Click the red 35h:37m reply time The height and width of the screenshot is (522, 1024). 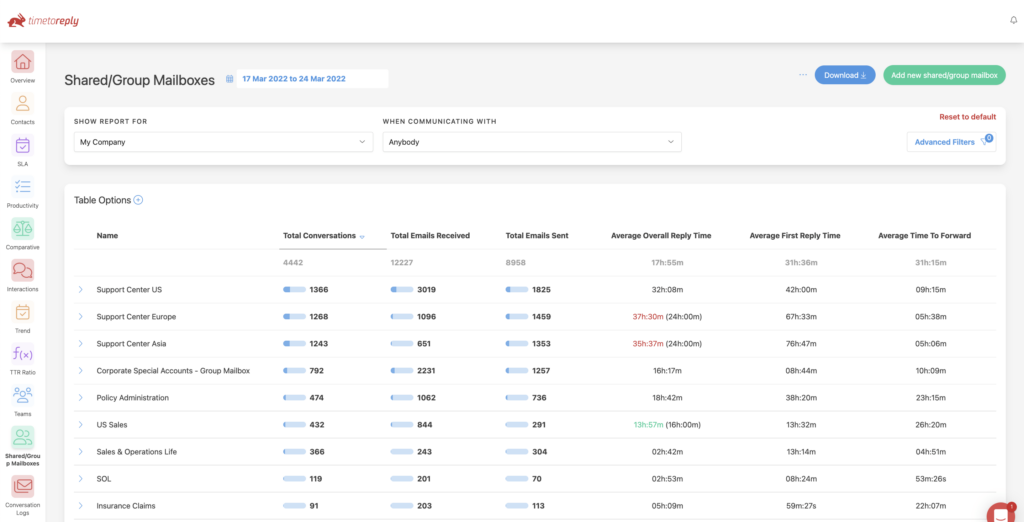tap(648, 344)
